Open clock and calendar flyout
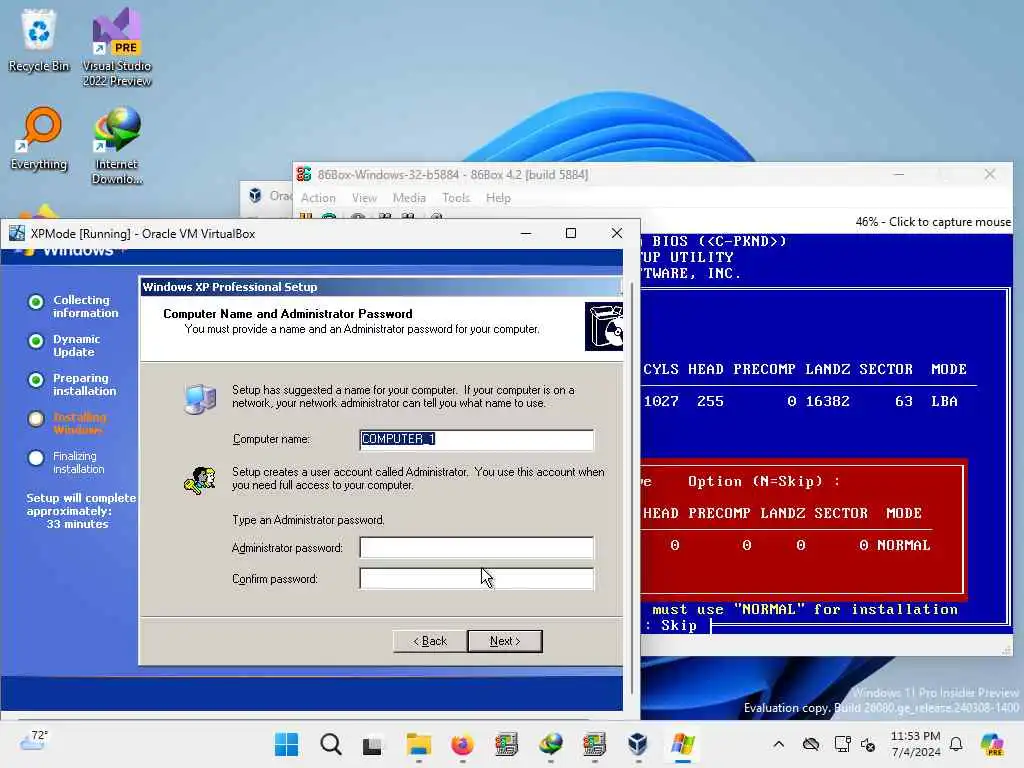 click(916, 744)
